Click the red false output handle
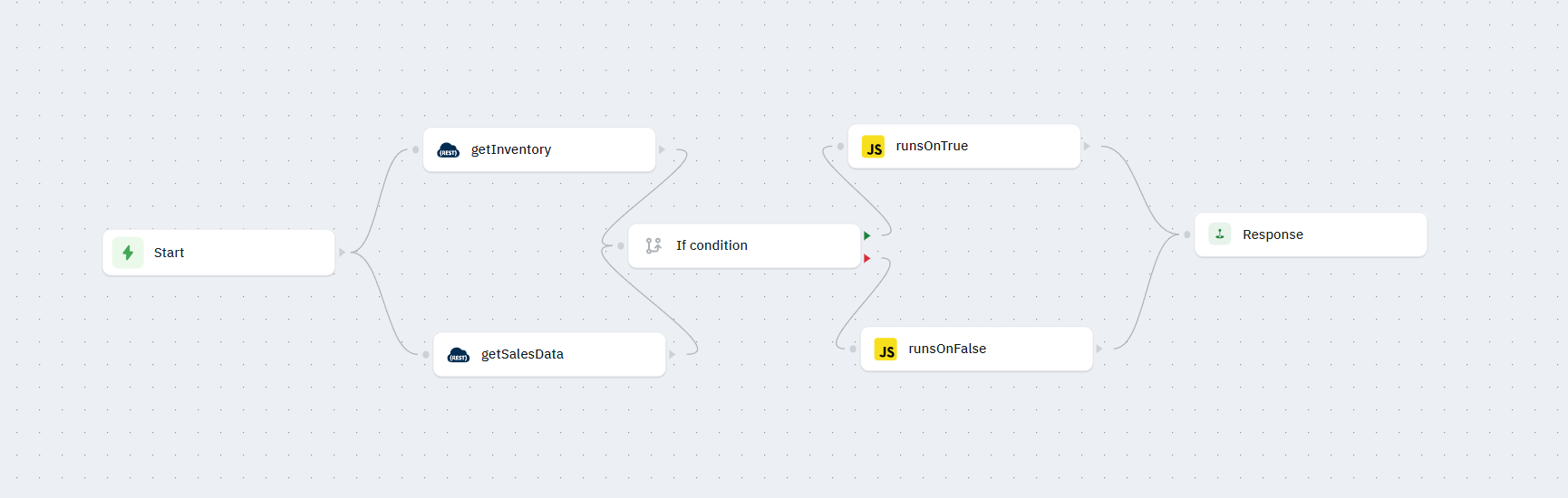1568x498 pixels. pos(867,259)
